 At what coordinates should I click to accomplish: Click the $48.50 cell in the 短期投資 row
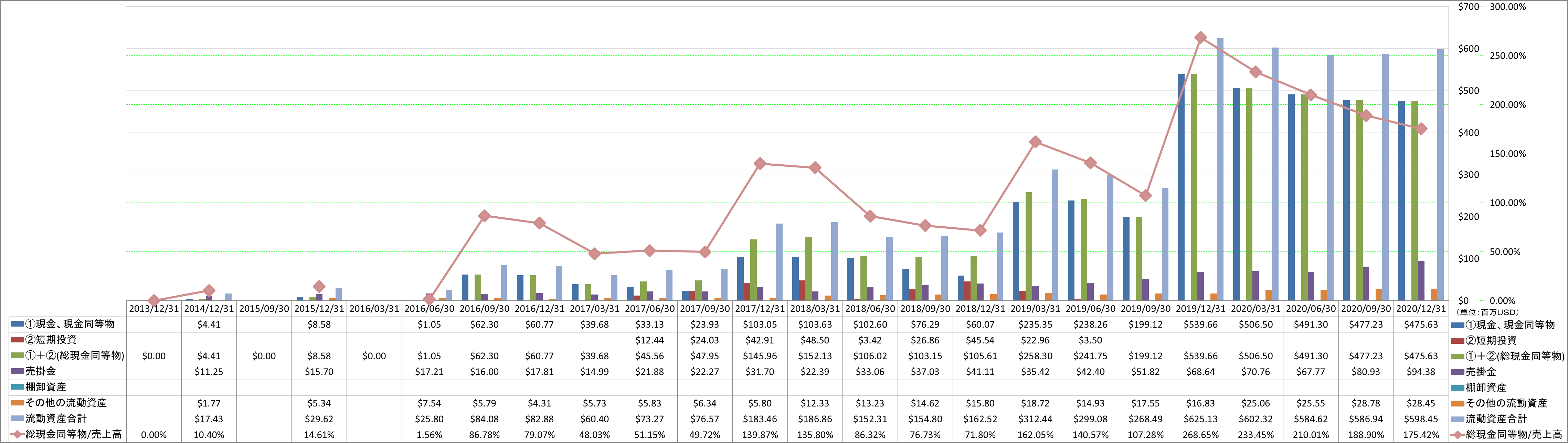pos(815,340)
